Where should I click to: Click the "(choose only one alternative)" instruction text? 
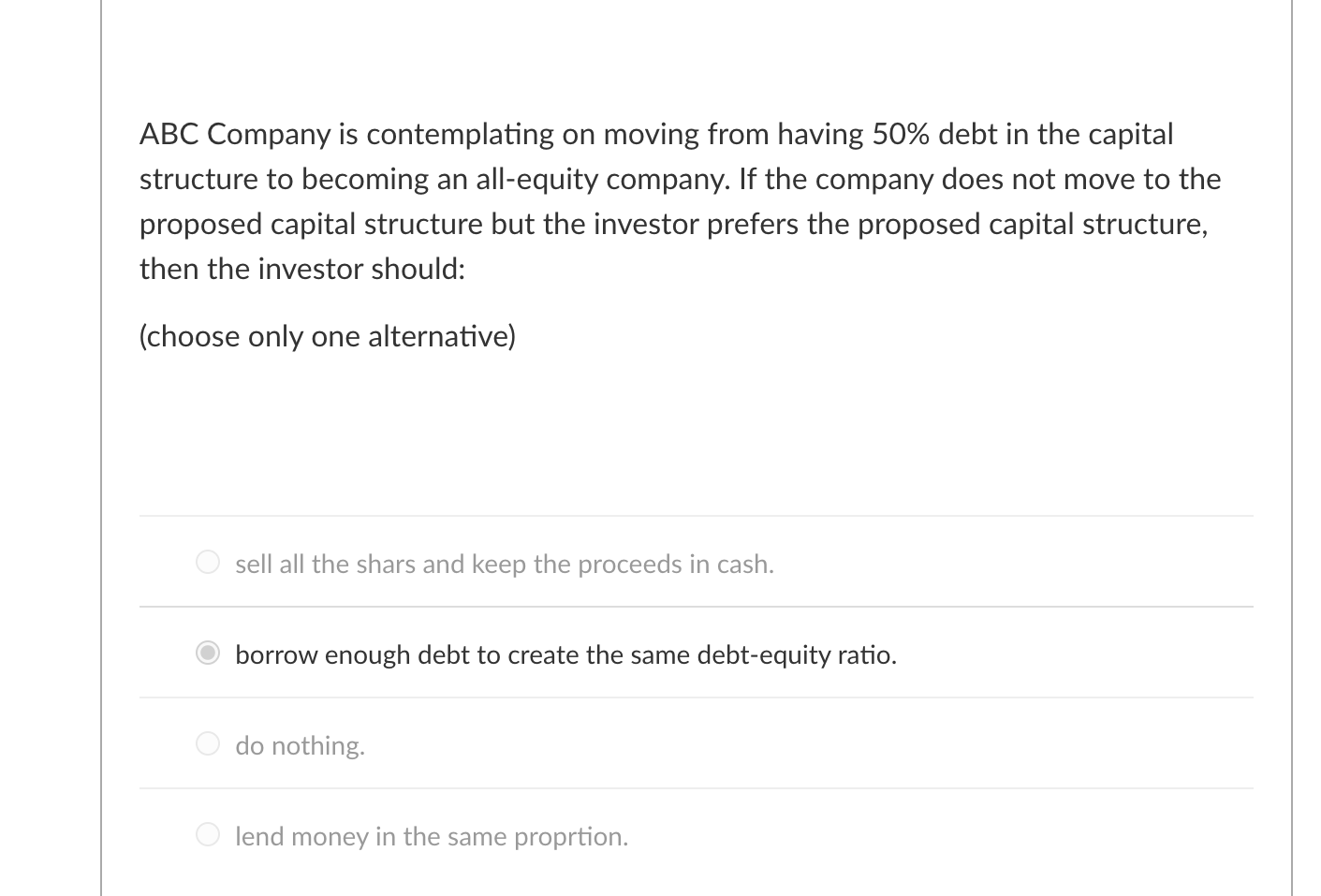tap(327, 335)
